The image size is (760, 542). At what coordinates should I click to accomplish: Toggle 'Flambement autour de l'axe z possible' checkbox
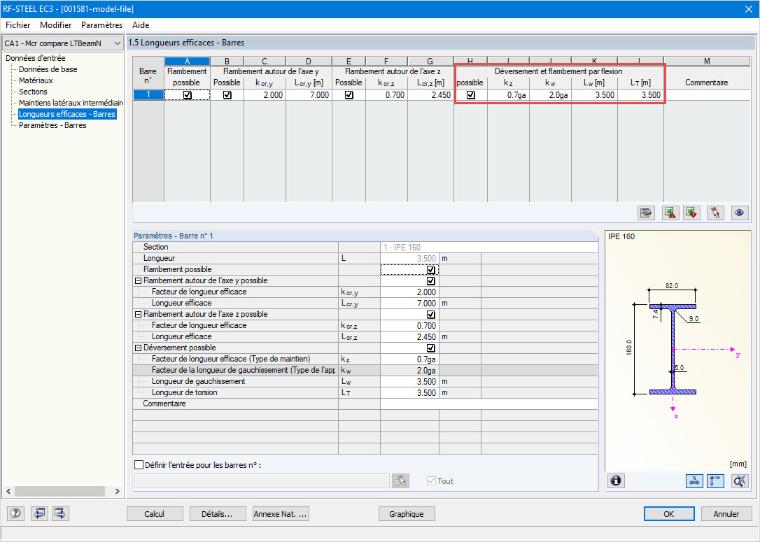(x=430, y=315)
